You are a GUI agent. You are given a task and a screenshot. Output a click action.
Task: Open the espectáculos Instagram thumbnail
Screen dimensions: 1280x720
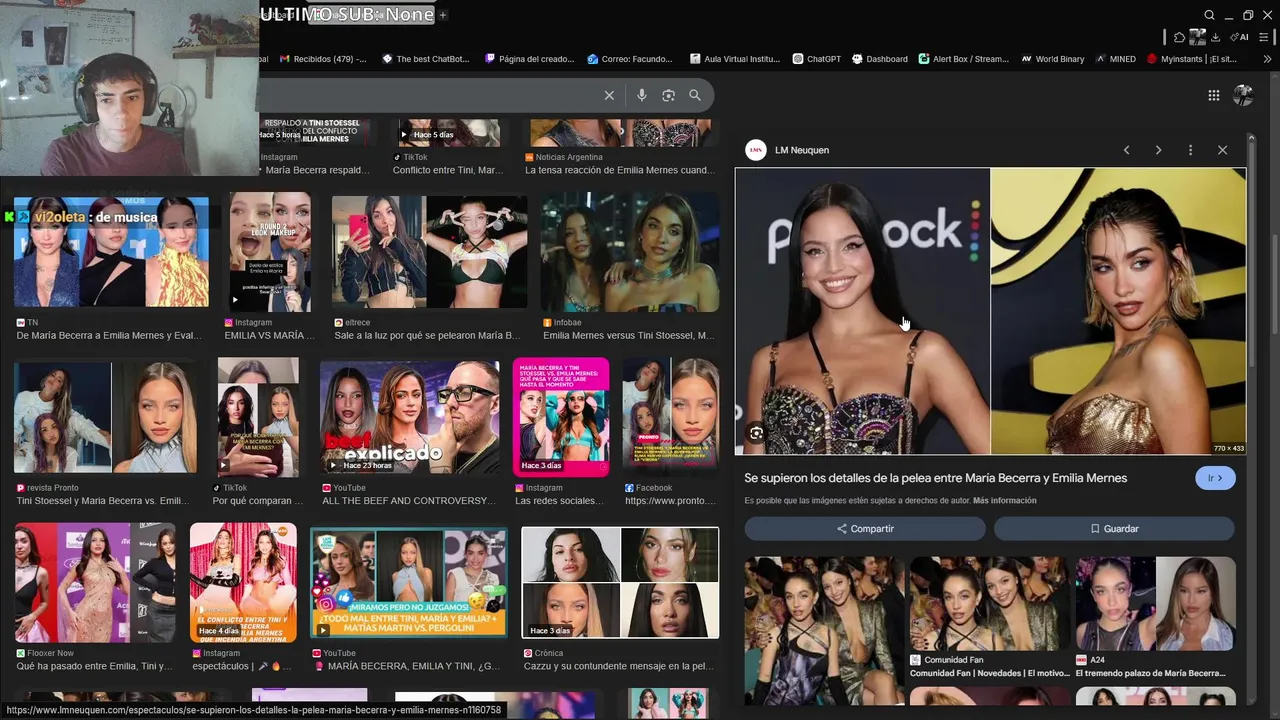[243, 582]
